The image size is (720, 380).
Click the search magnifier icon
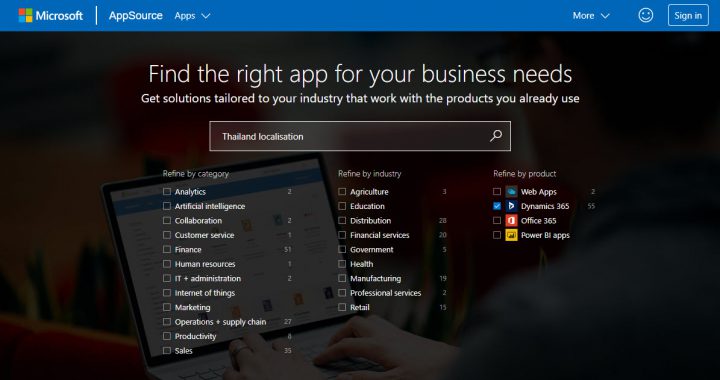496,136
